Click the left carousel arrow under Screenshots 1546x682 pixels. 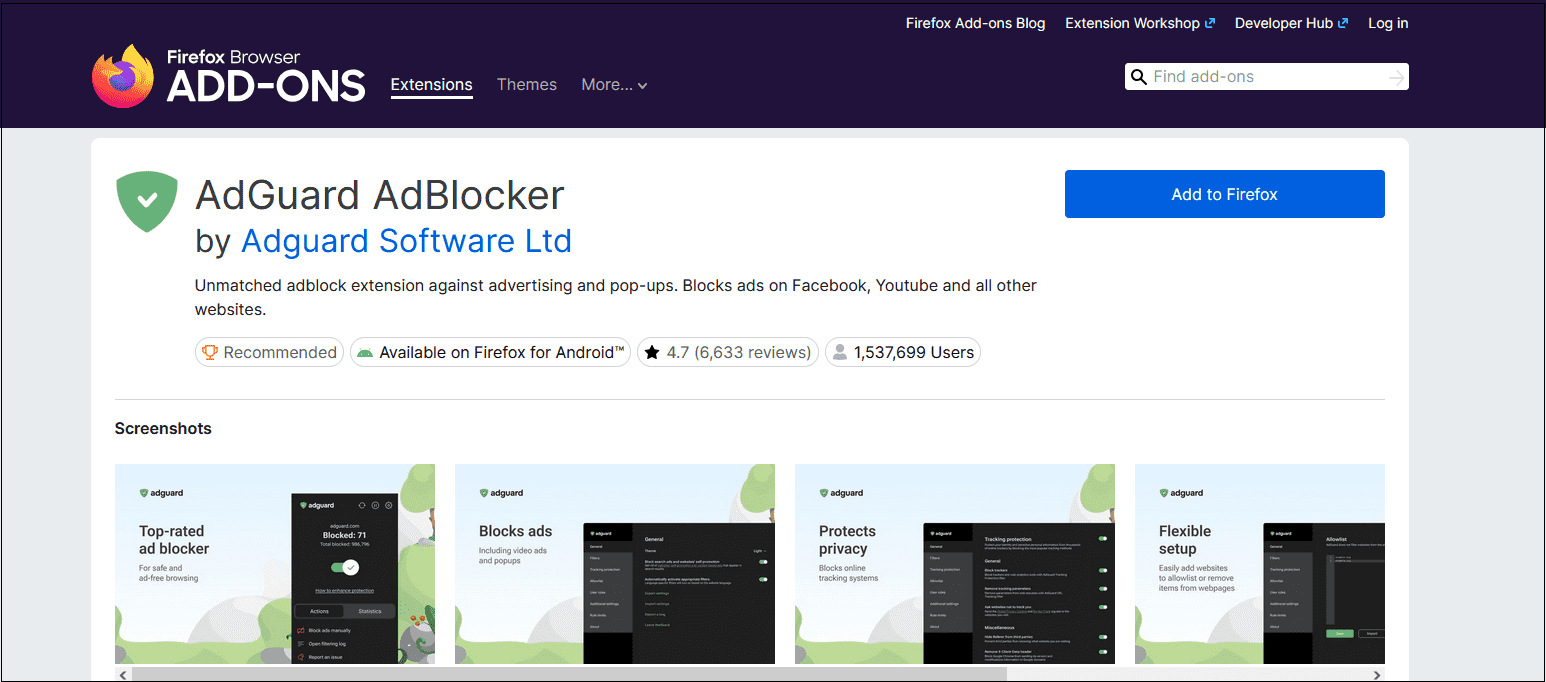[123, 674]
